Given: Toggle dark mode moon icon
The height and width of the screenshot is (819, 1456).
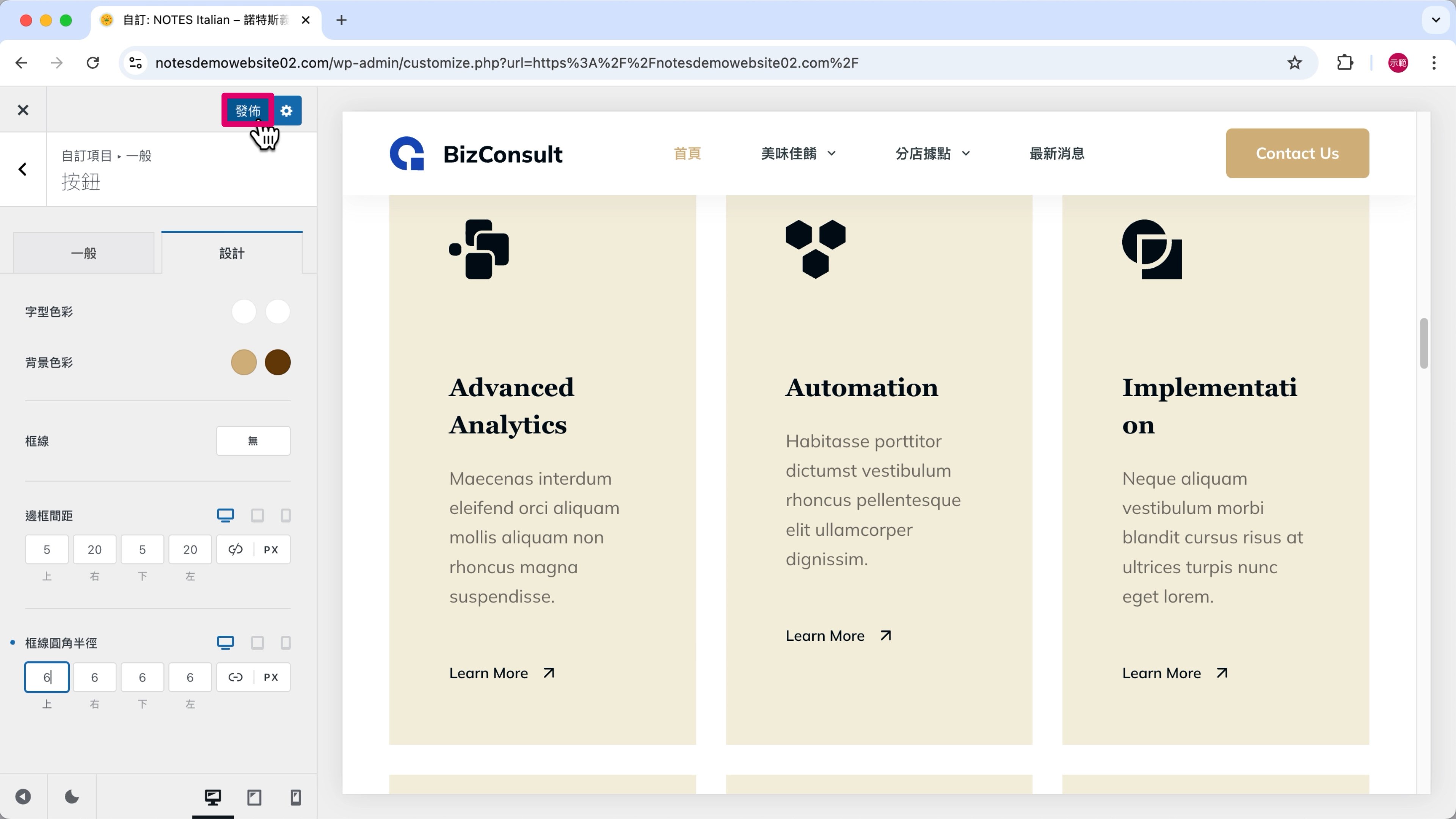Looking at the screenshot, I should coord(72,797).
